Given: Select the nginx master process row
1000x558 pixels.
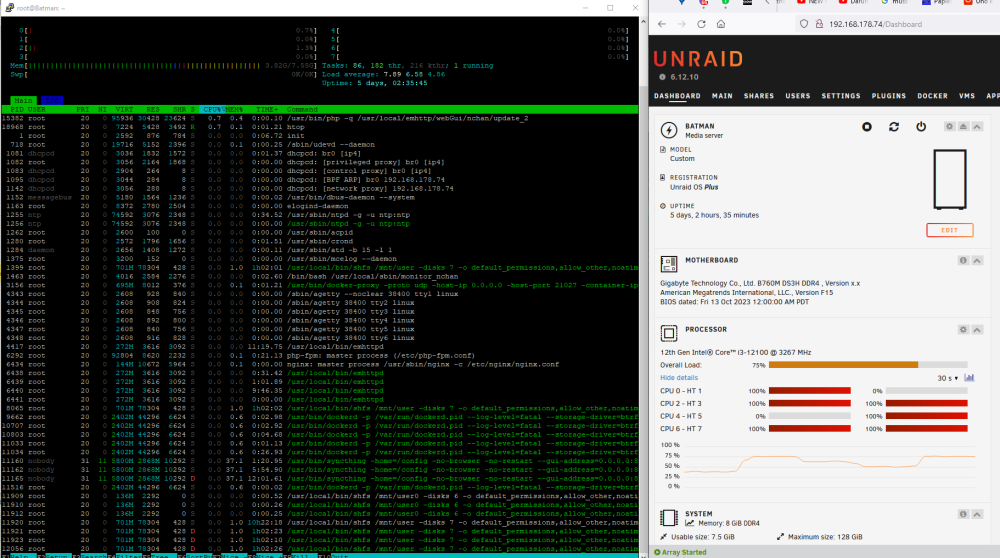Looking at the screenshot, I should point(320,364).
